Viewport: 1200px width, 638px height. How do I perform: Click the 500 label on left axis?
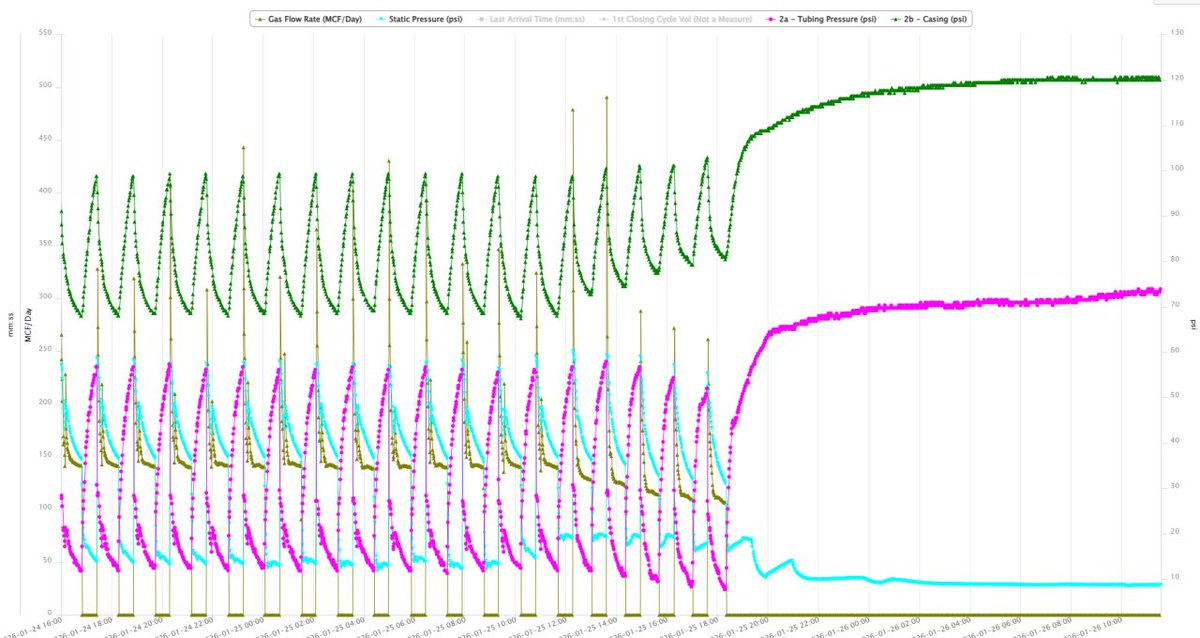pyautogui.click(x=45, y=86)
